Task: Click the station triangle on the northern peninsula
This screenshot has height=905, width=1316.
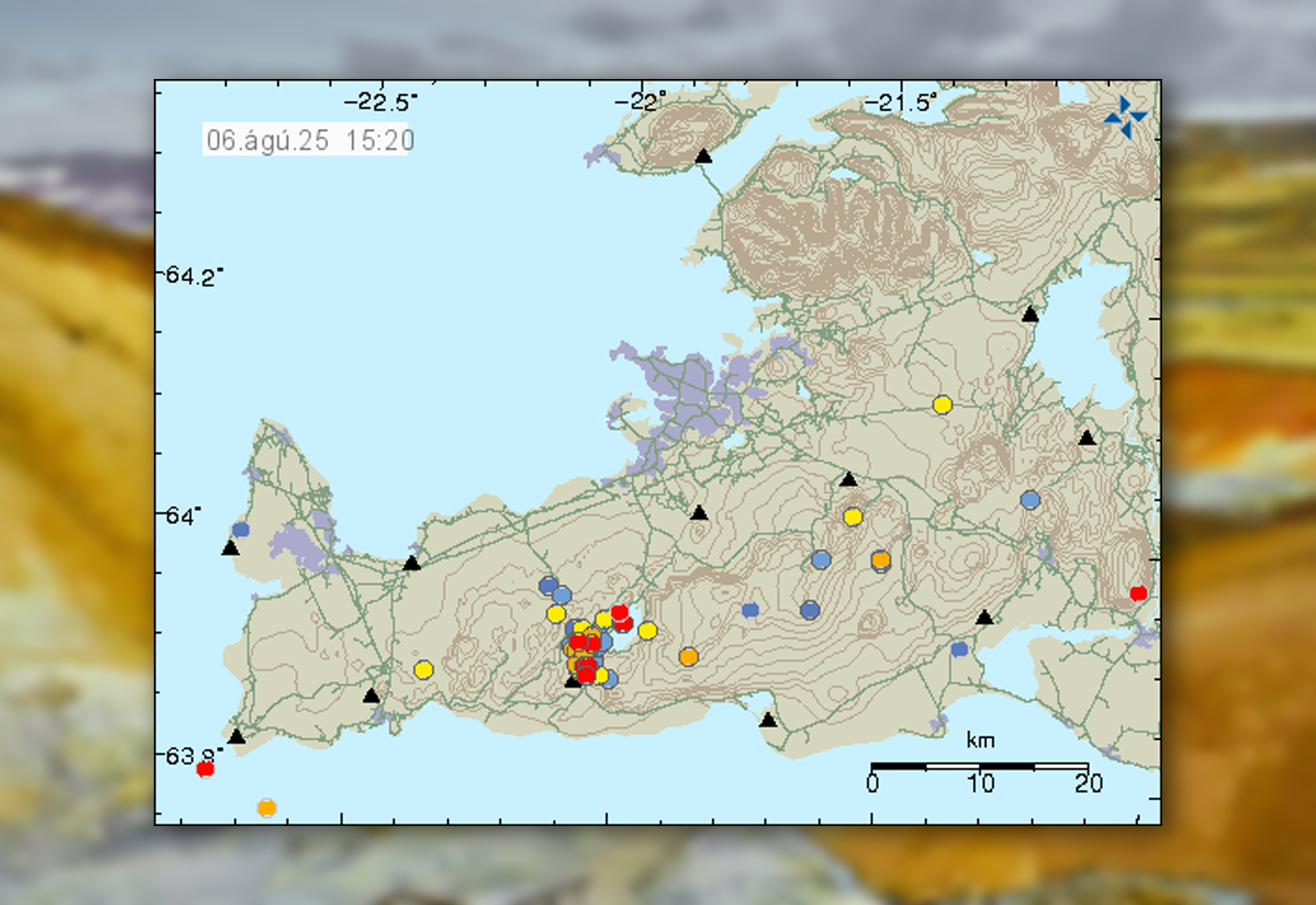Action: [703, 155]
